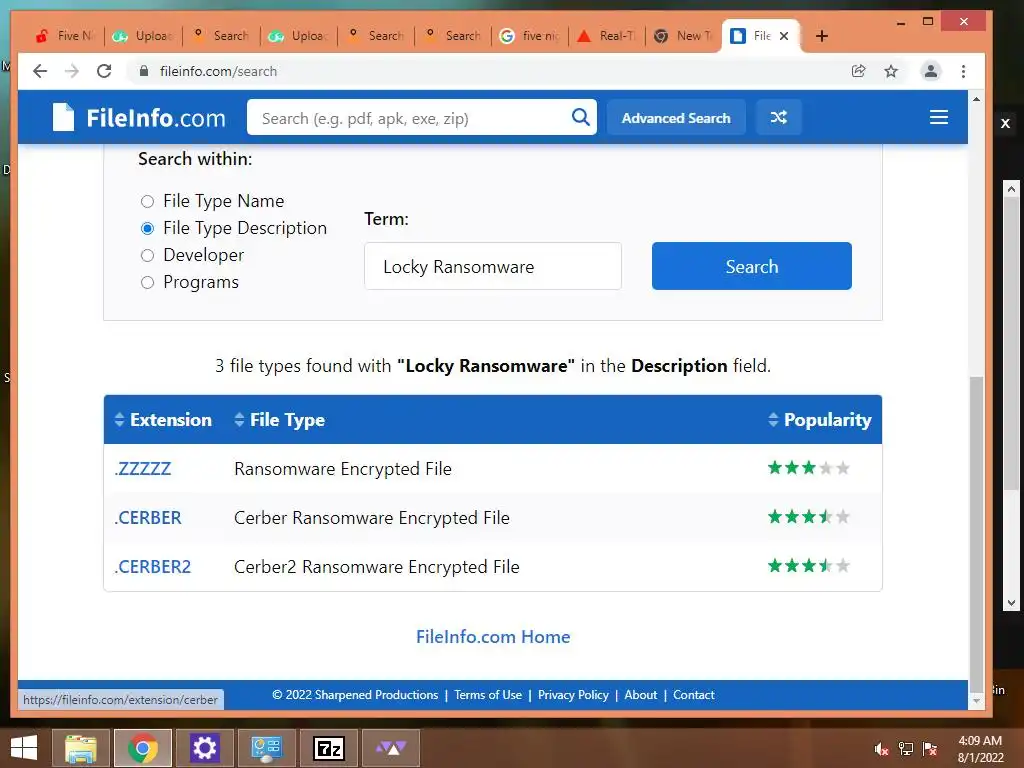Image resolution: width=1024 pixels, height=768 pixels.
Task: Switch to the Real-Ti tab
Action: (x=607, y=36)
